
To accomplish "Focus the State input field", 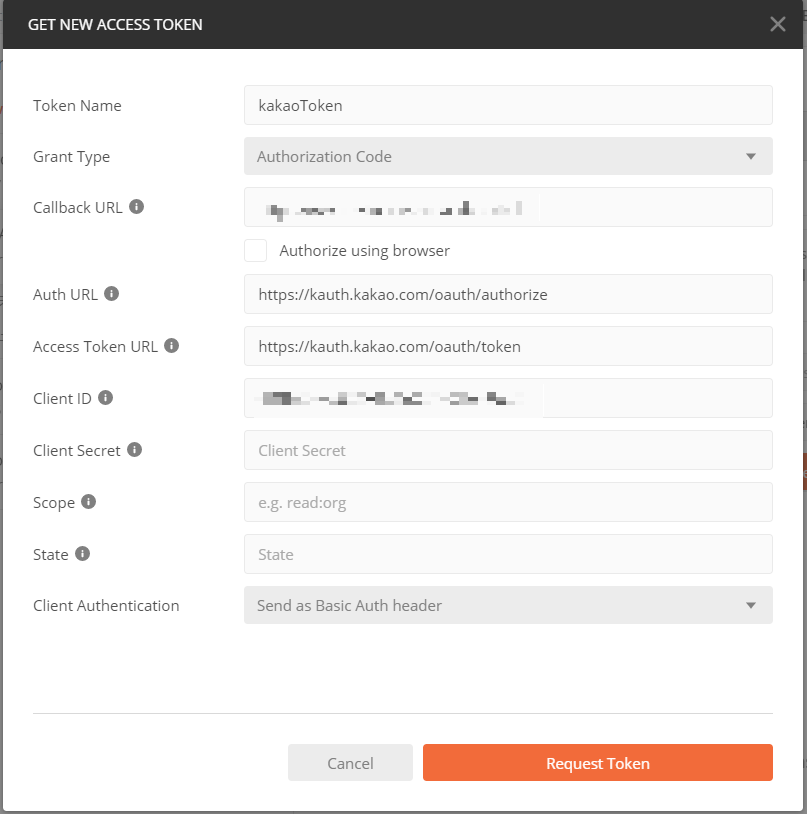I will (508, 554).
